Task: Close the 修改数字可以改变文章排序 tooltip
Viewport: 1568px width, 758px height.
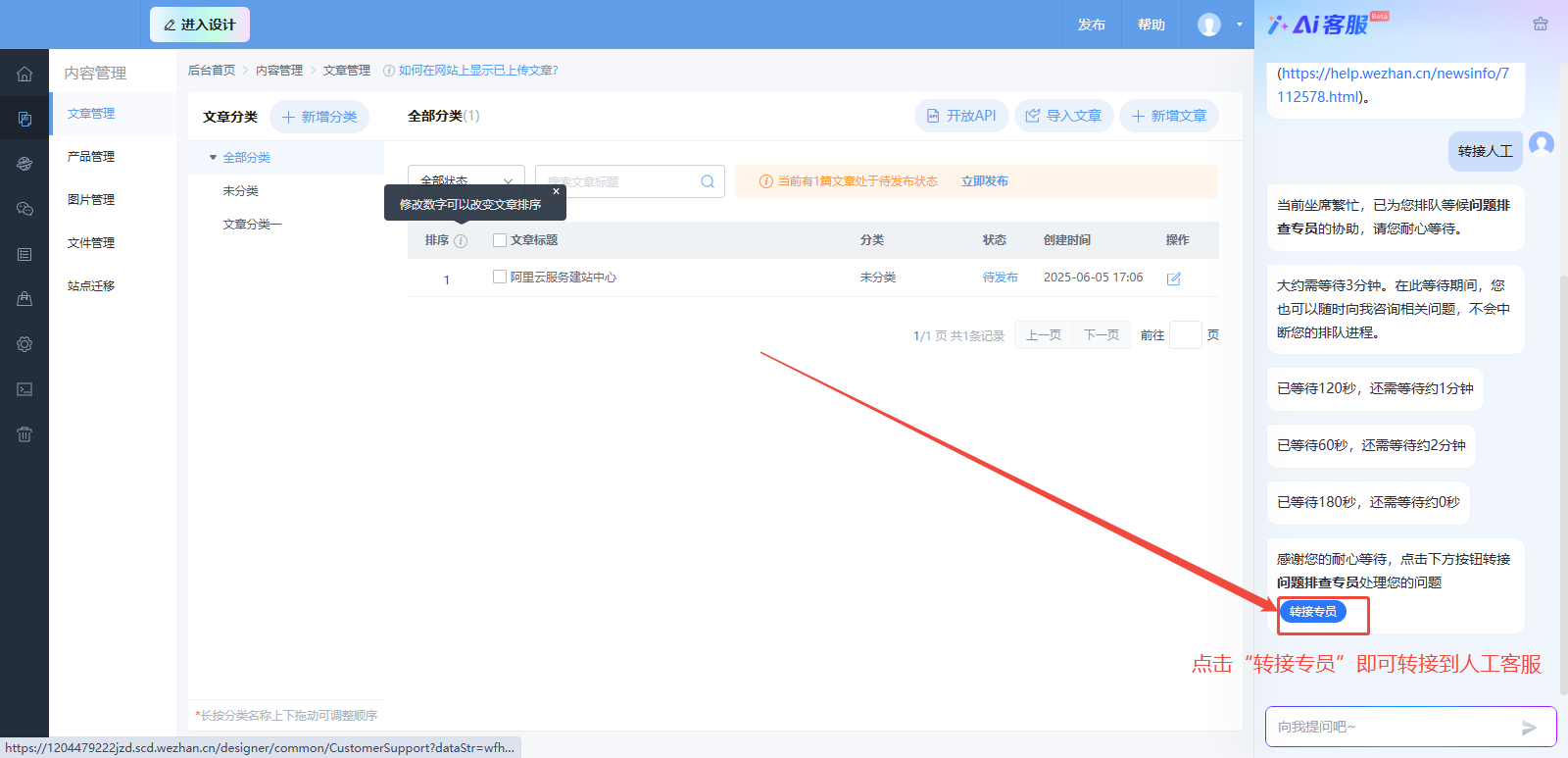Action: (x=556, y=191)
